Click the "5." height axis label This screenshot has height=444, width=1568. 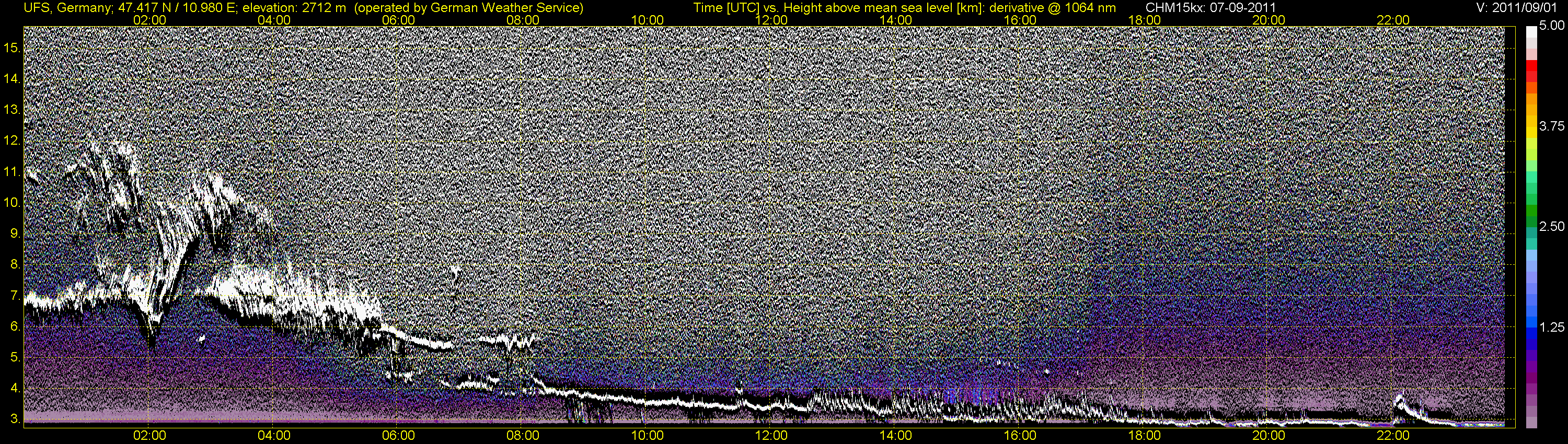pyautogui.click(x=15, y=358)
